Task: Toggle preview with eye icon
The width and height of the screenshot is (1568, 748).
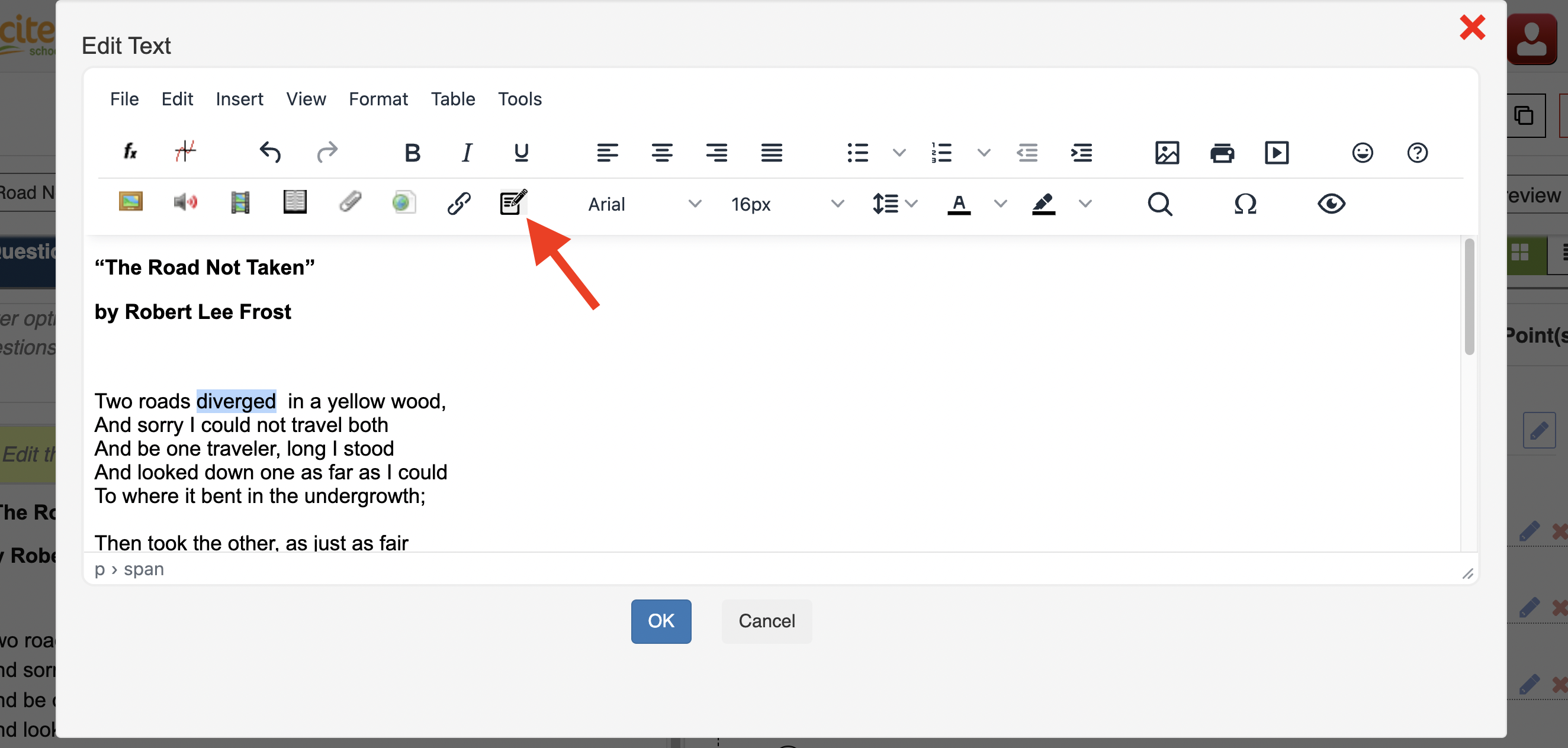Action: tap(1331, 204)
